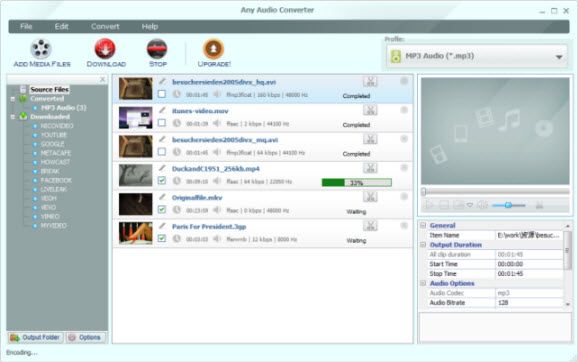
Task: Click the rename pencil icon of besuchersieden2005divx_hq.avi
Action: [x=162, y=81]
